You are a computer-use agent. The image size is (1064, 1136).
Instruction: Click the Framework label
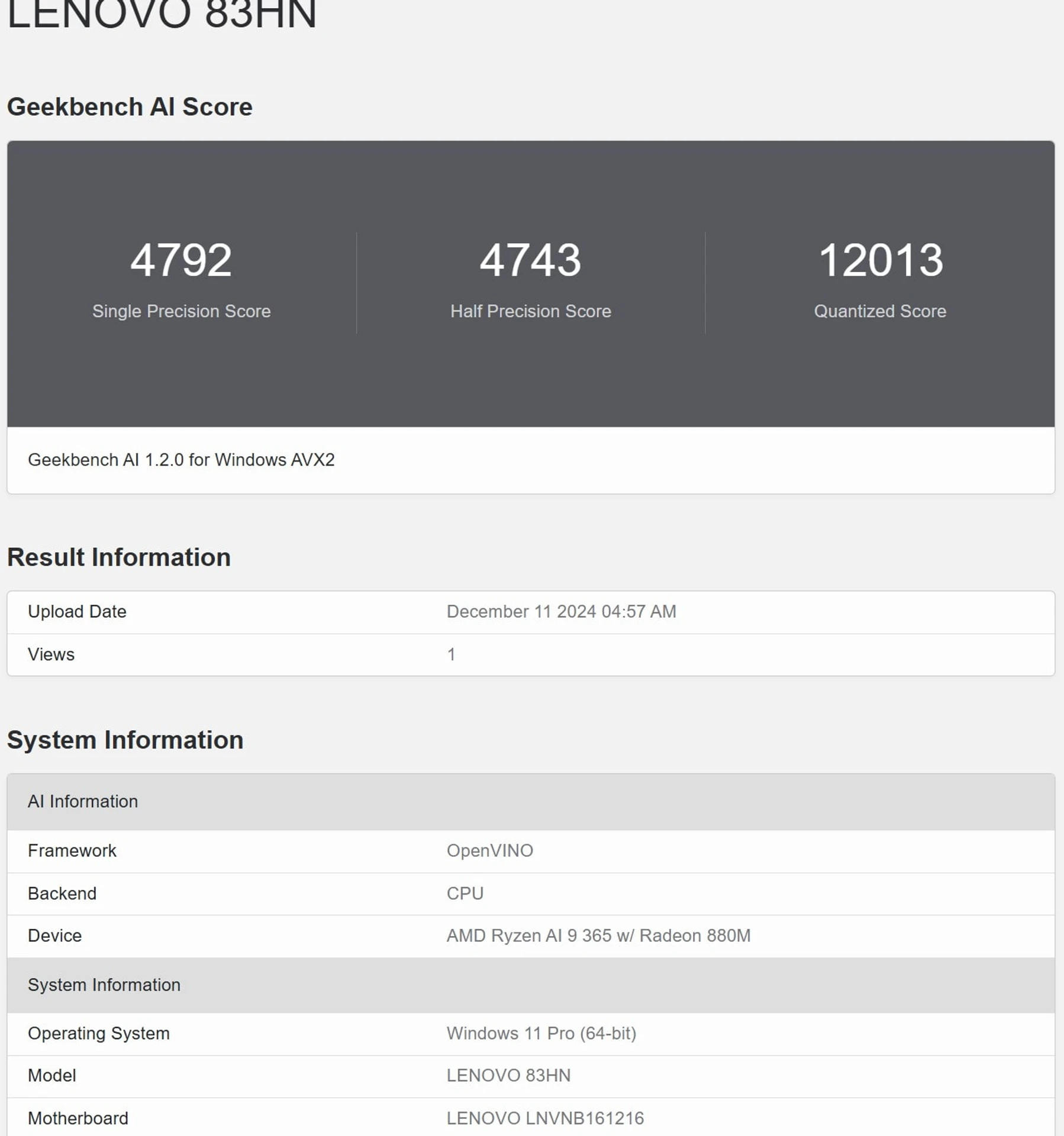[x=72, y=851]
